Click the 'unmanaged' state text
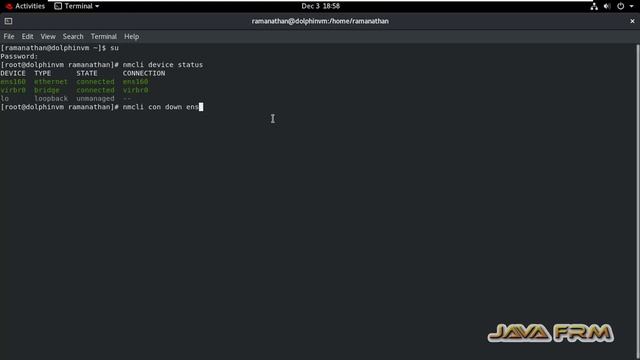Viewport: 640px width, 360px height. pos(95,99)
